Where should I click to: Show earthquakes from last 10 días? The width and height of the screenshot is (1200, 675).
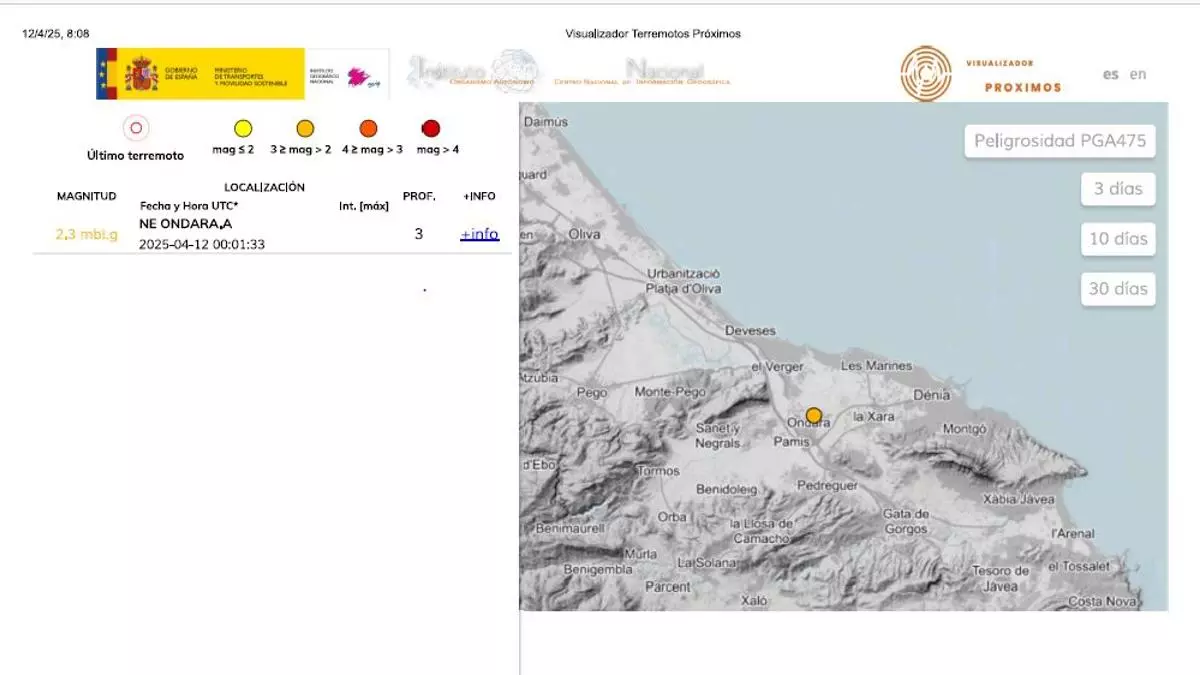pos(1118,239)
